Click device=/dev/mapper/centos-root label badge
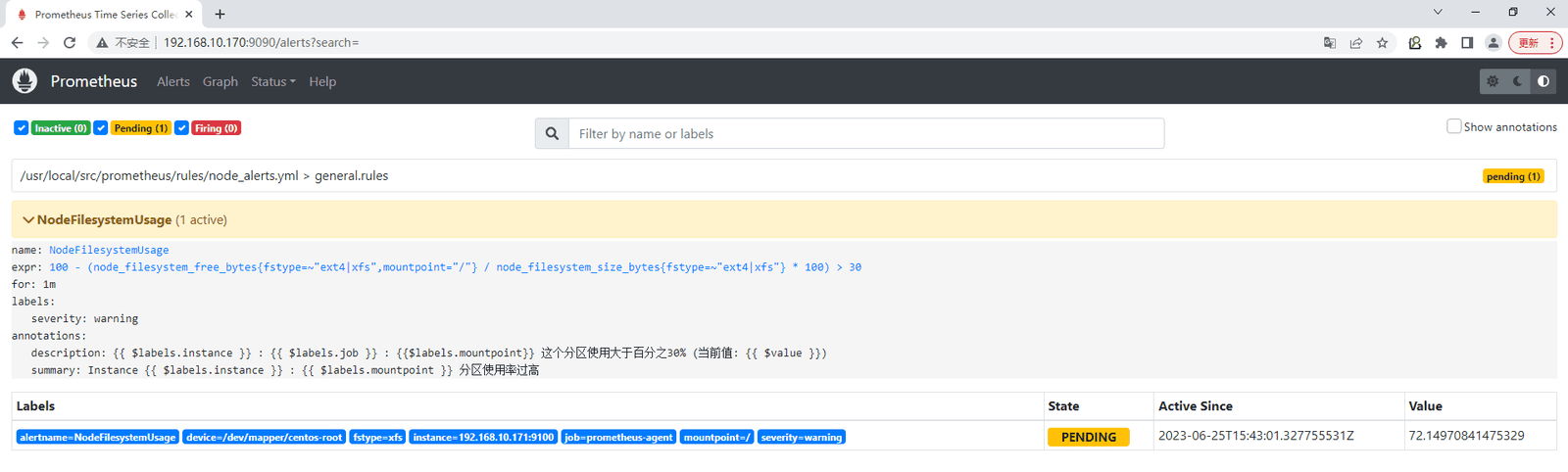The height and width of the screenshot is (472, 1568). coord(265,437)
